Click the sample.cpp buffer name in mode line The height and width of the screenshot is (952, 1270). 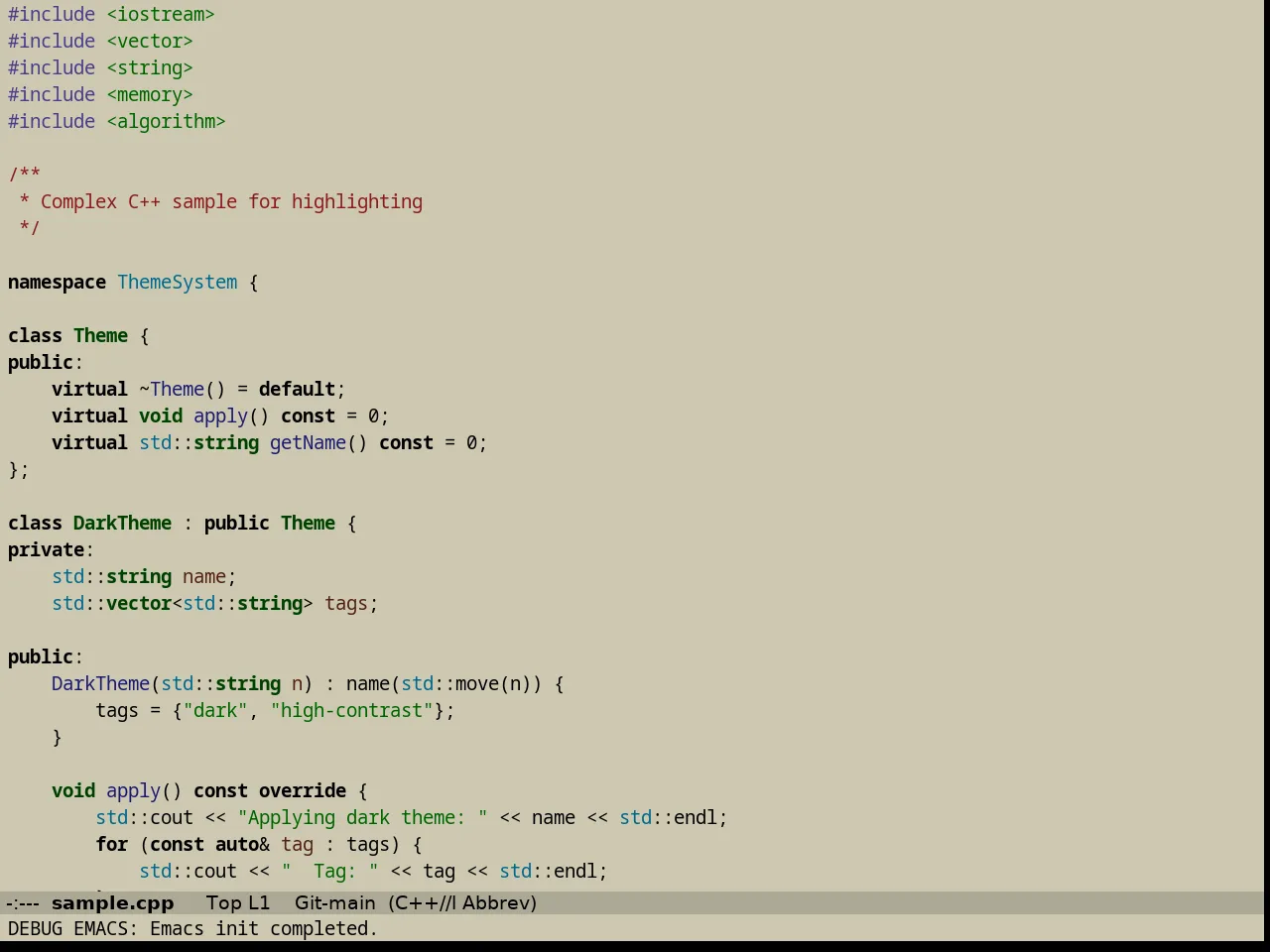coord(112,903)
